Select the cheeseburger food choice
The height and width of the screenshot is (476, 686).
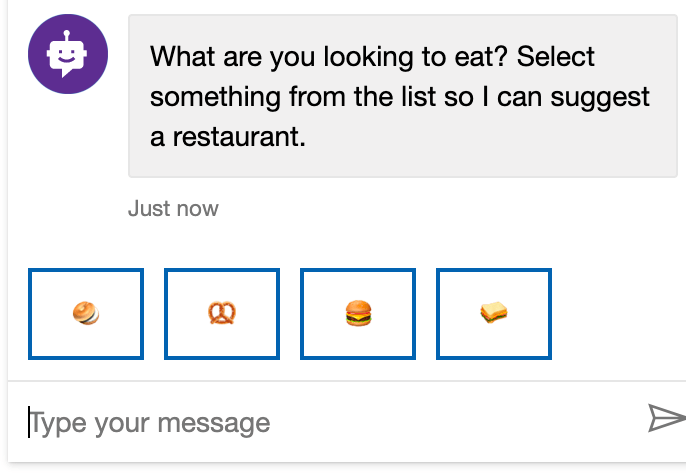pyautogui.click(x=358, y=314)
